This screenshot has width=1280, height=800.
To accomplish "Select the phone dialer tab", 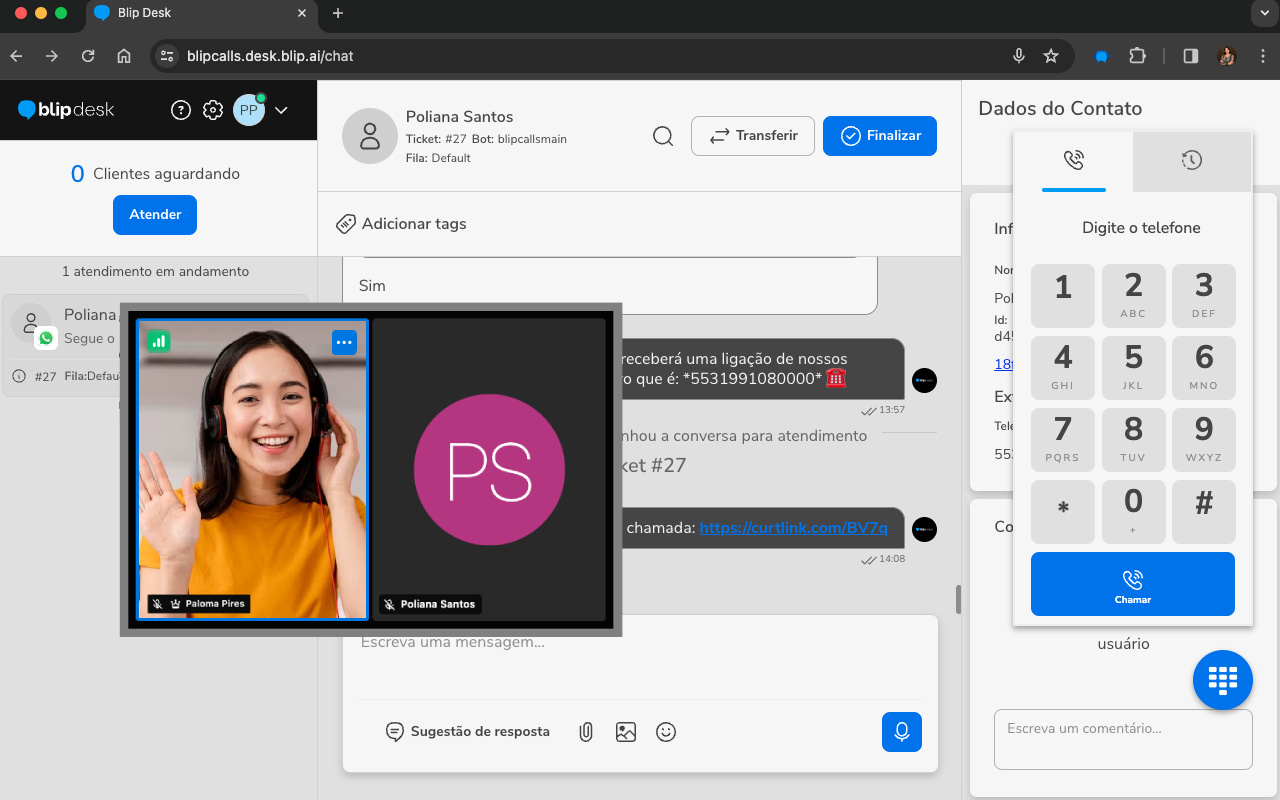I will (1073, 160).
